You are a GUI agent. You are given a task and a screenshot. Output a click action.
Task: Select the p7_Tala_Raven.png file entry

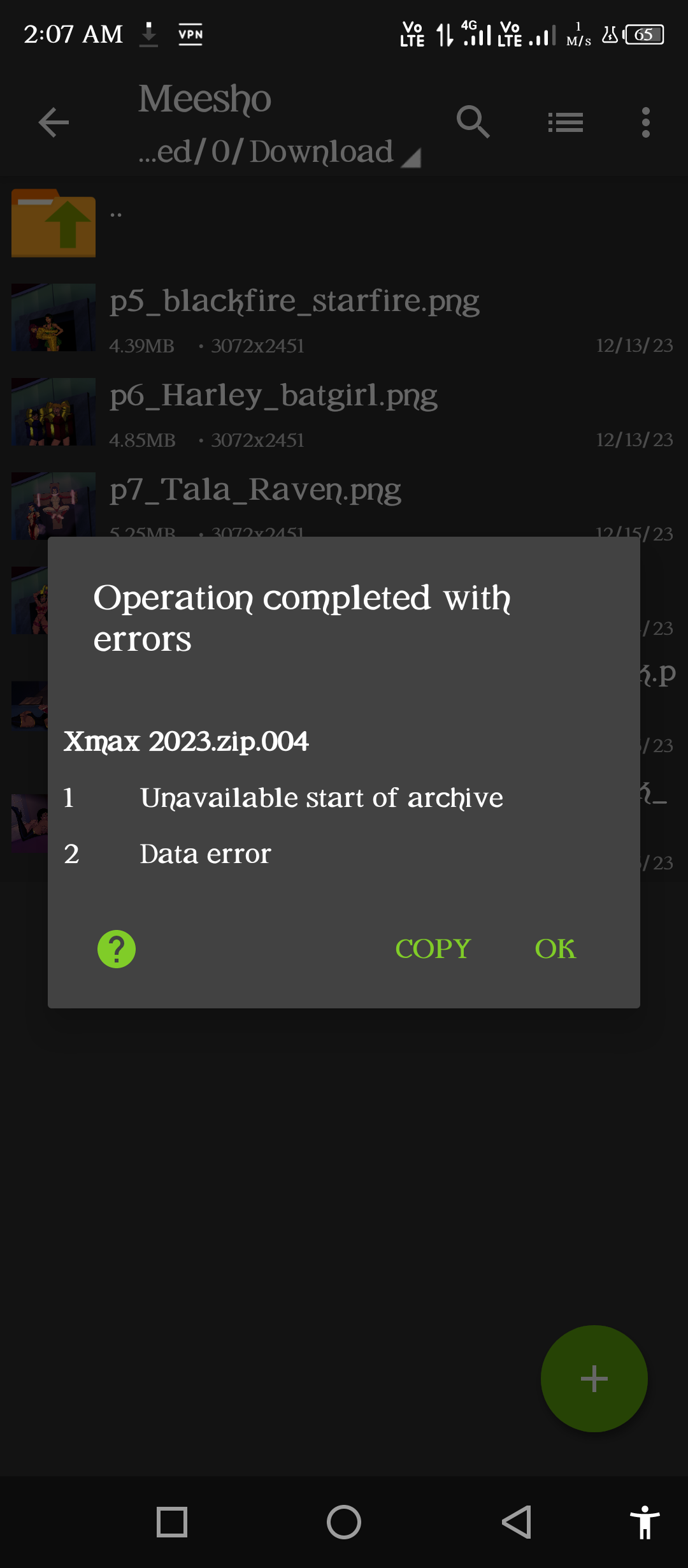pyautogui.click(x=344, y=504)
